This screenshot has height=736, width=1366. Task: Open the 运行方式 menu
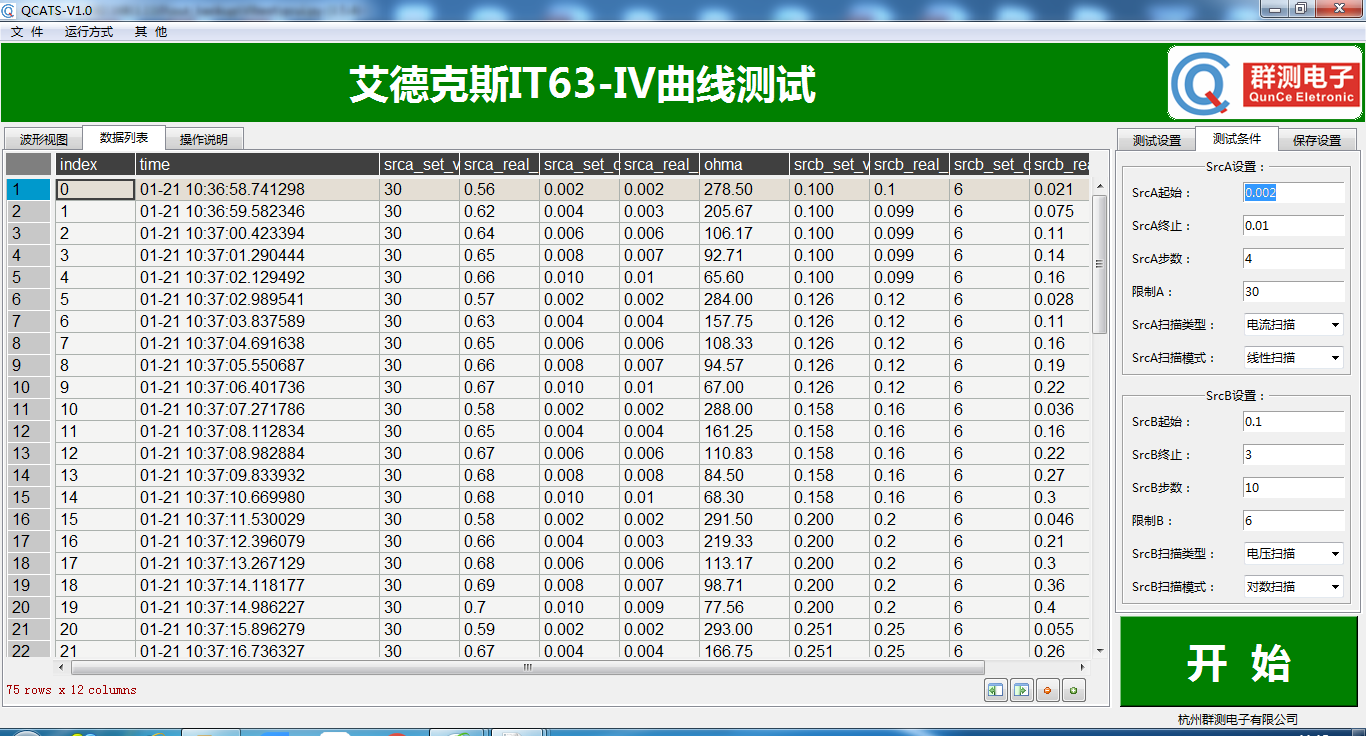pos(89,32)
